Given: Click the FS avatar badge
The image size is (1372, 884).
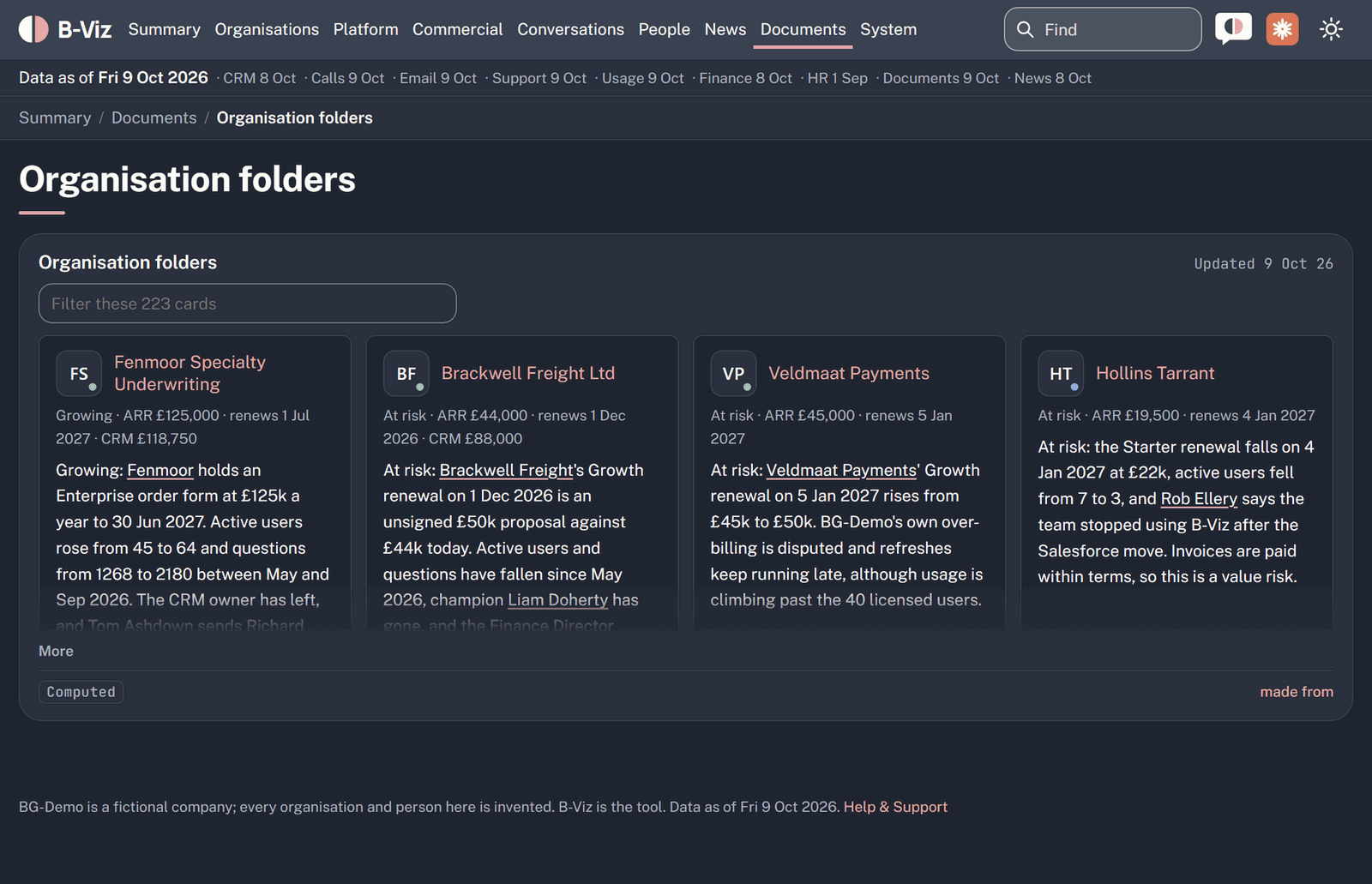Looking at the screenshot, I should point(79,374).
